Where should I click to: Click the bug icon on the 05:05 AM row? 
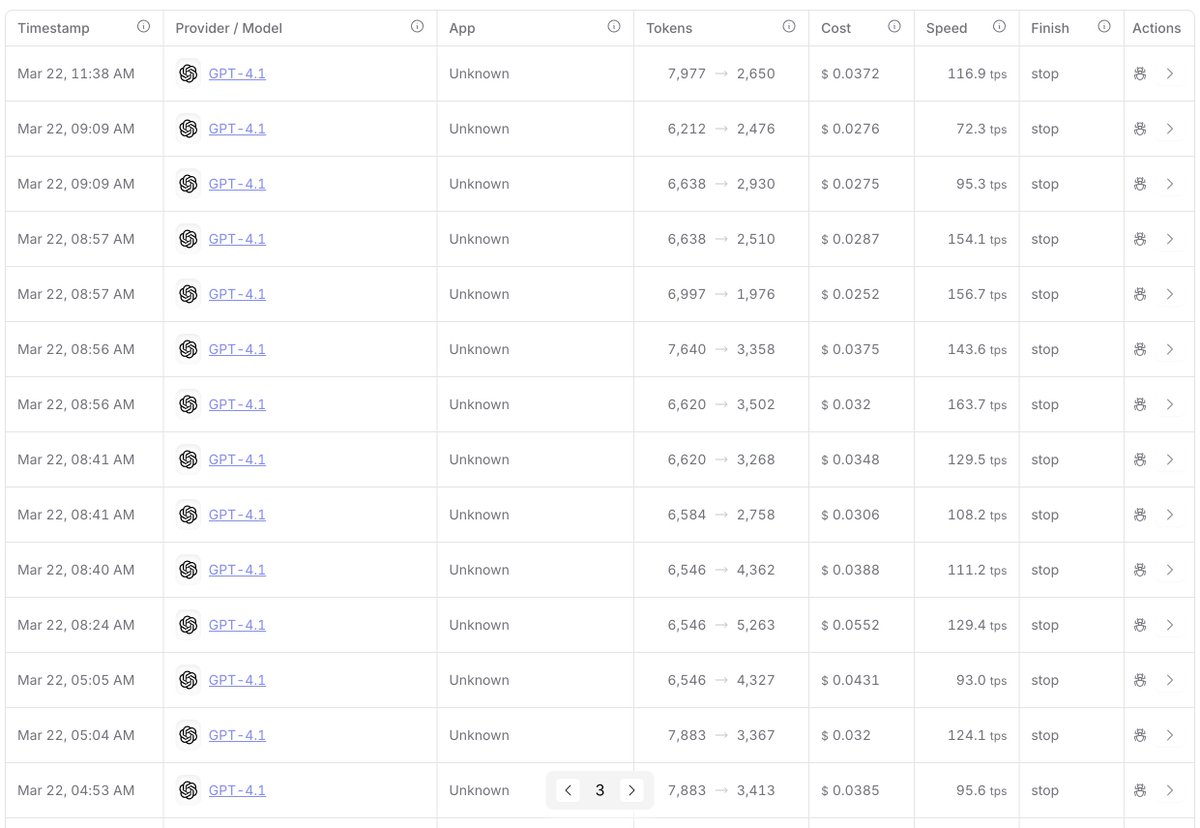(1139, 680)
